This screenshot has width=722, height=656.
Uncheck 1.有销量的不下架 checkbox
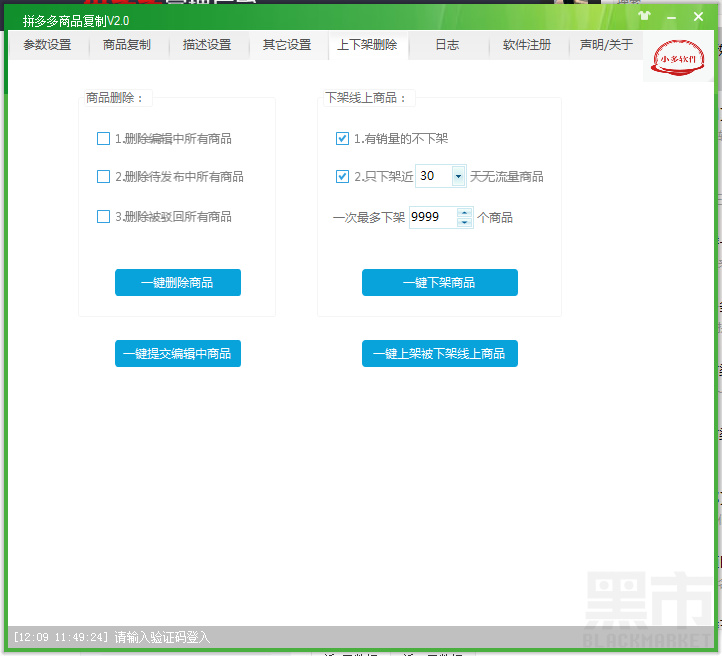[342, 139]
